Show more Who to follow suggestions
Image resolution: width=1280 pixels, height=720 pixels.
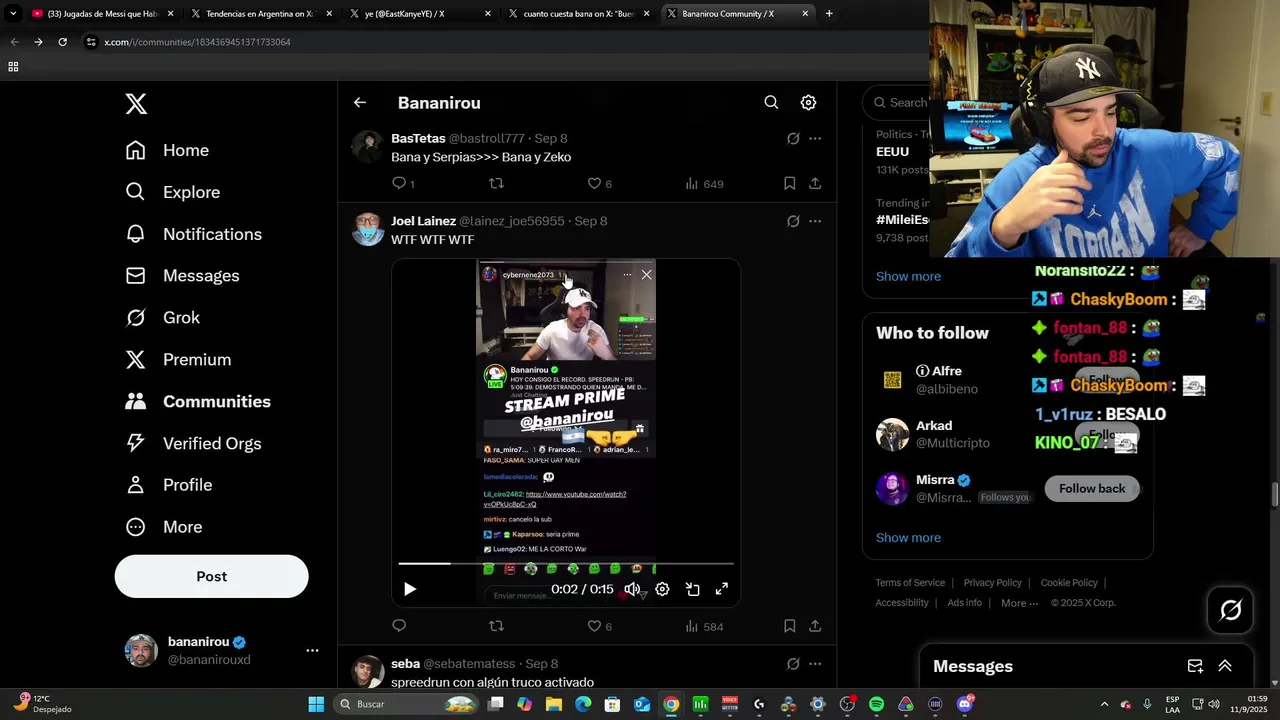pyautogui.click(x=908, y=537)
